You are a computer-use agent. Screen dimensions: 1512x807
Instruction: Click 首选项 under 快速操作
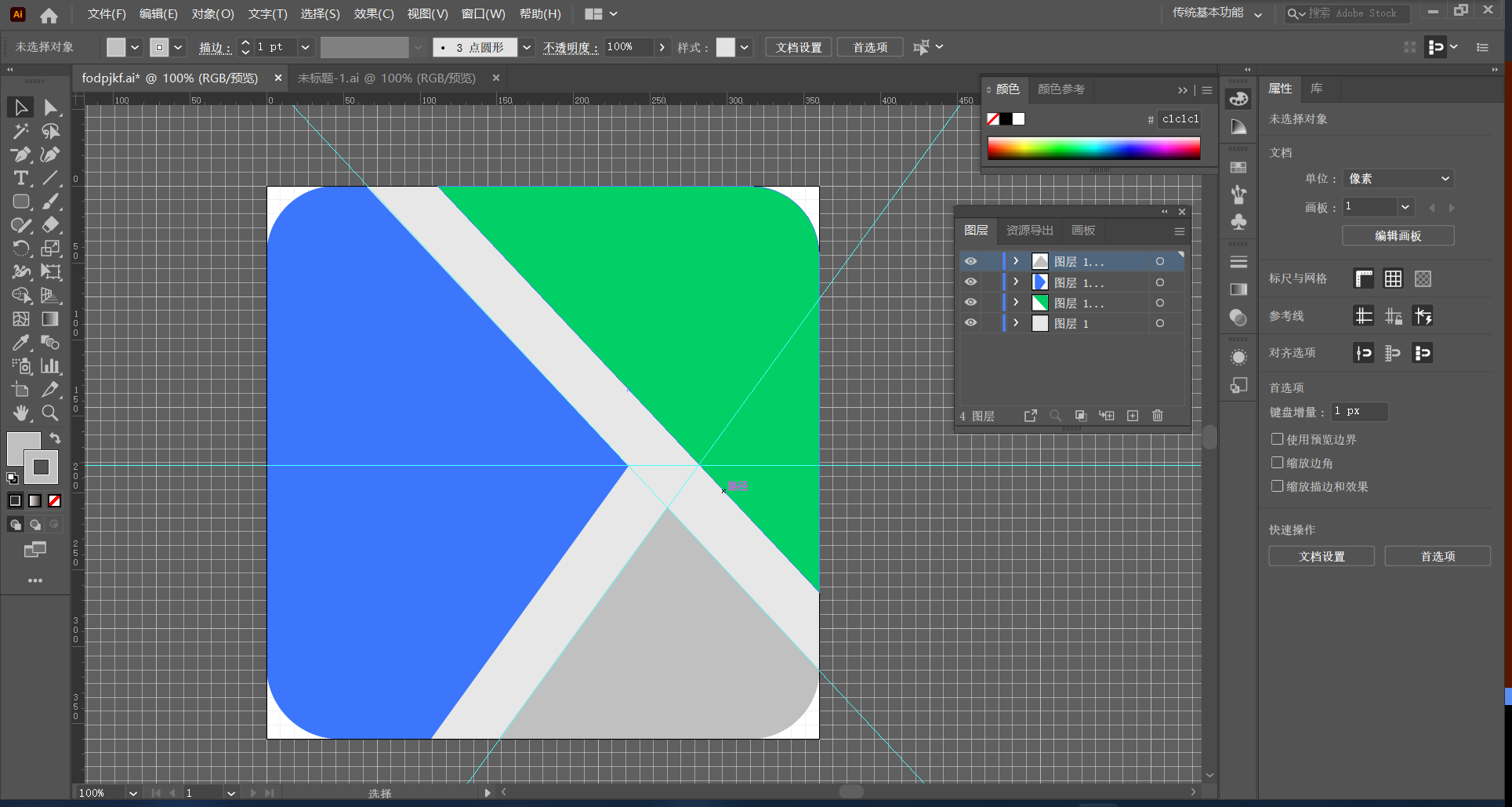[1438, 556]
